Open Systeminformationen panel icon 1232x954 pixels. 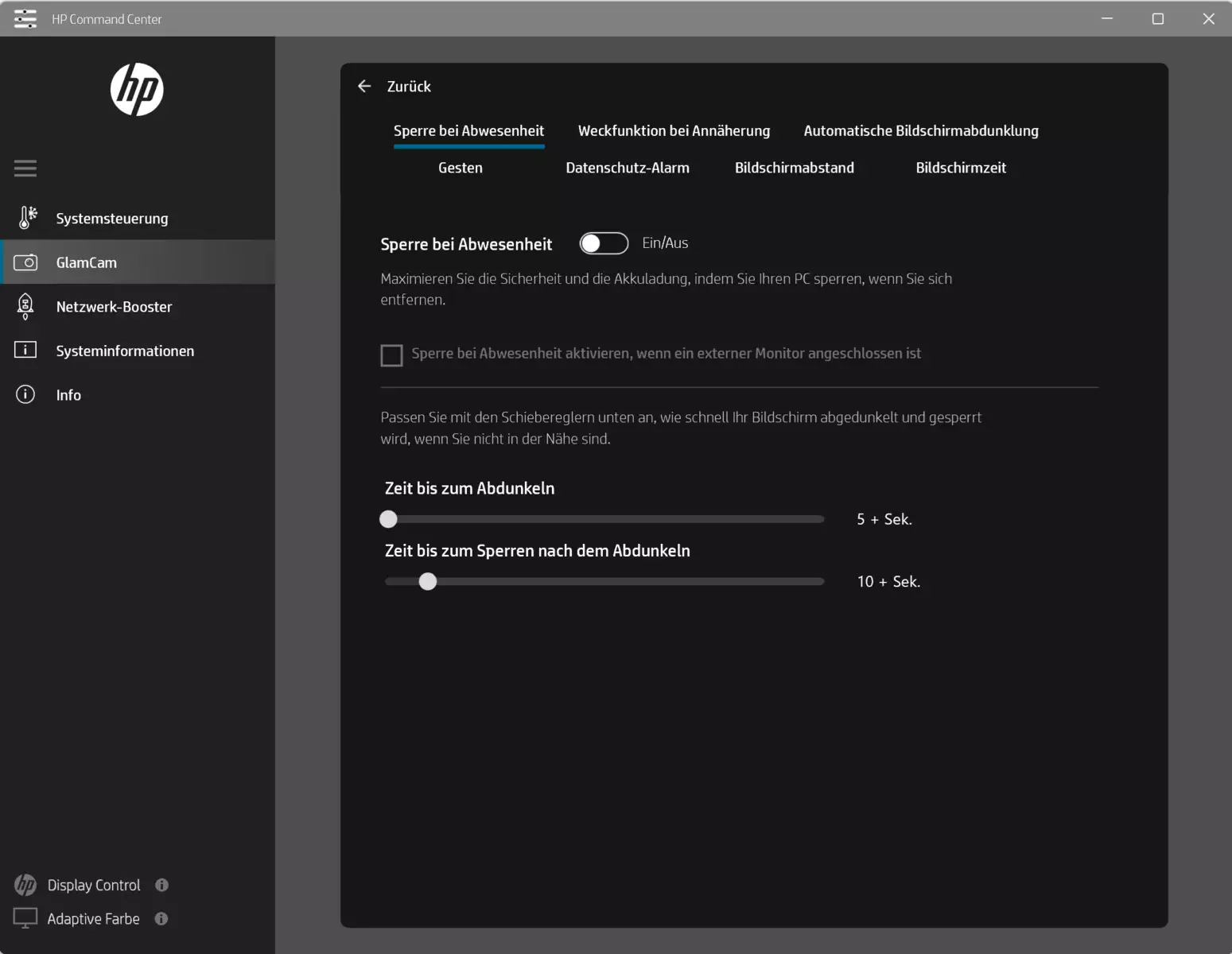pos(25,350)
